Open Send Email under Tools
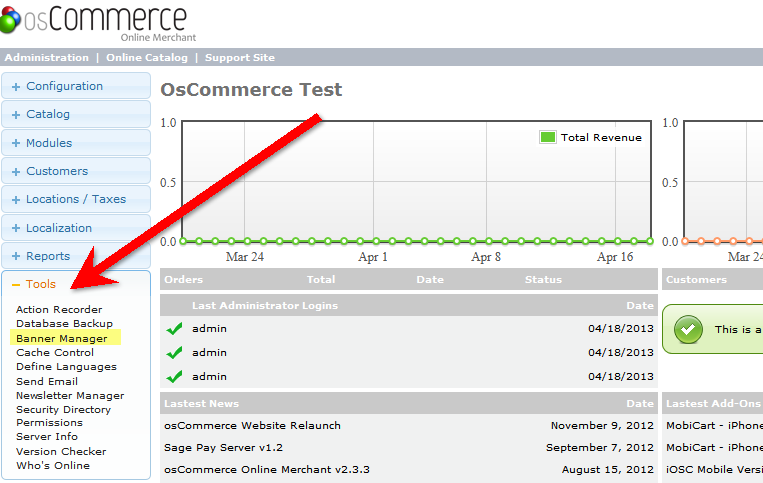 tap(47, 381)
